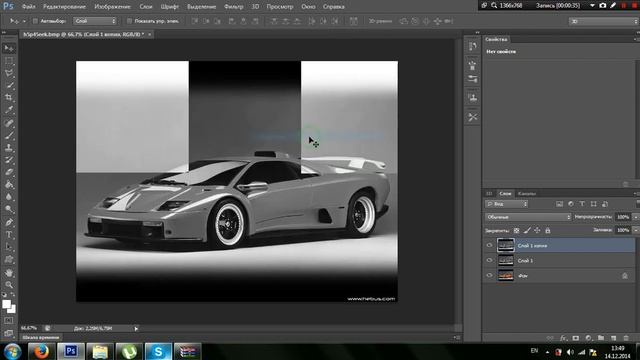Select the Healing Brush tool
This screenshot has width=640, height=360.
point(9,123)
